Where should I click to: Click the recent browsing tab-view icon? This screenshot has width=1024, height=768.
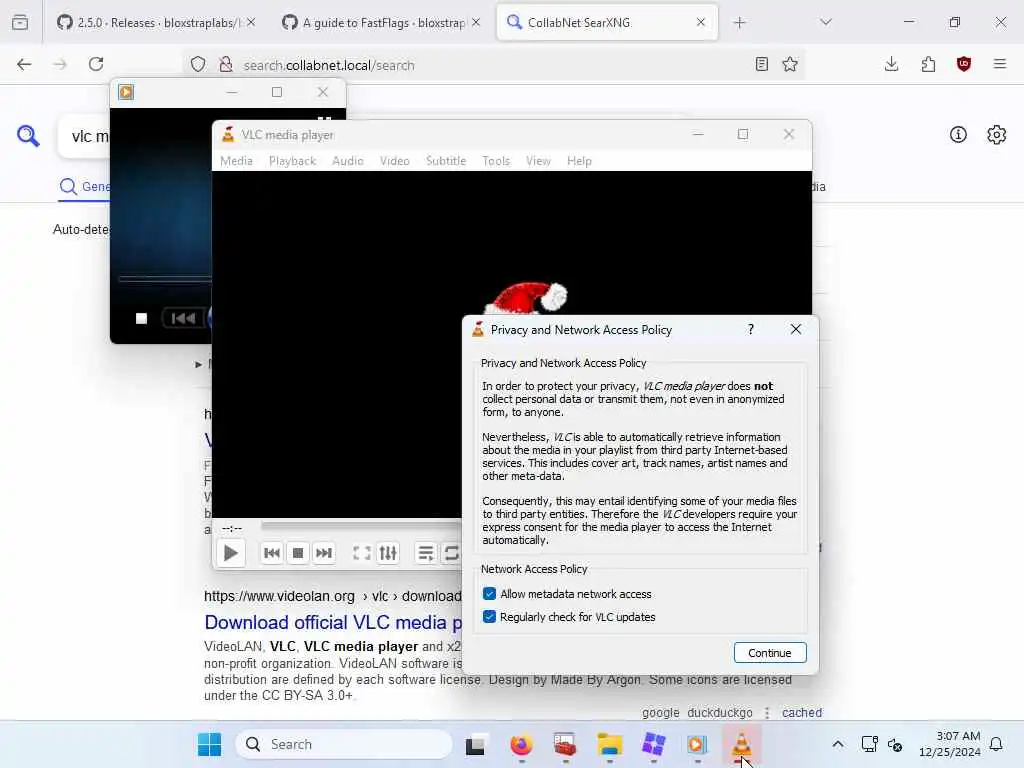click(x=20, y=23)
